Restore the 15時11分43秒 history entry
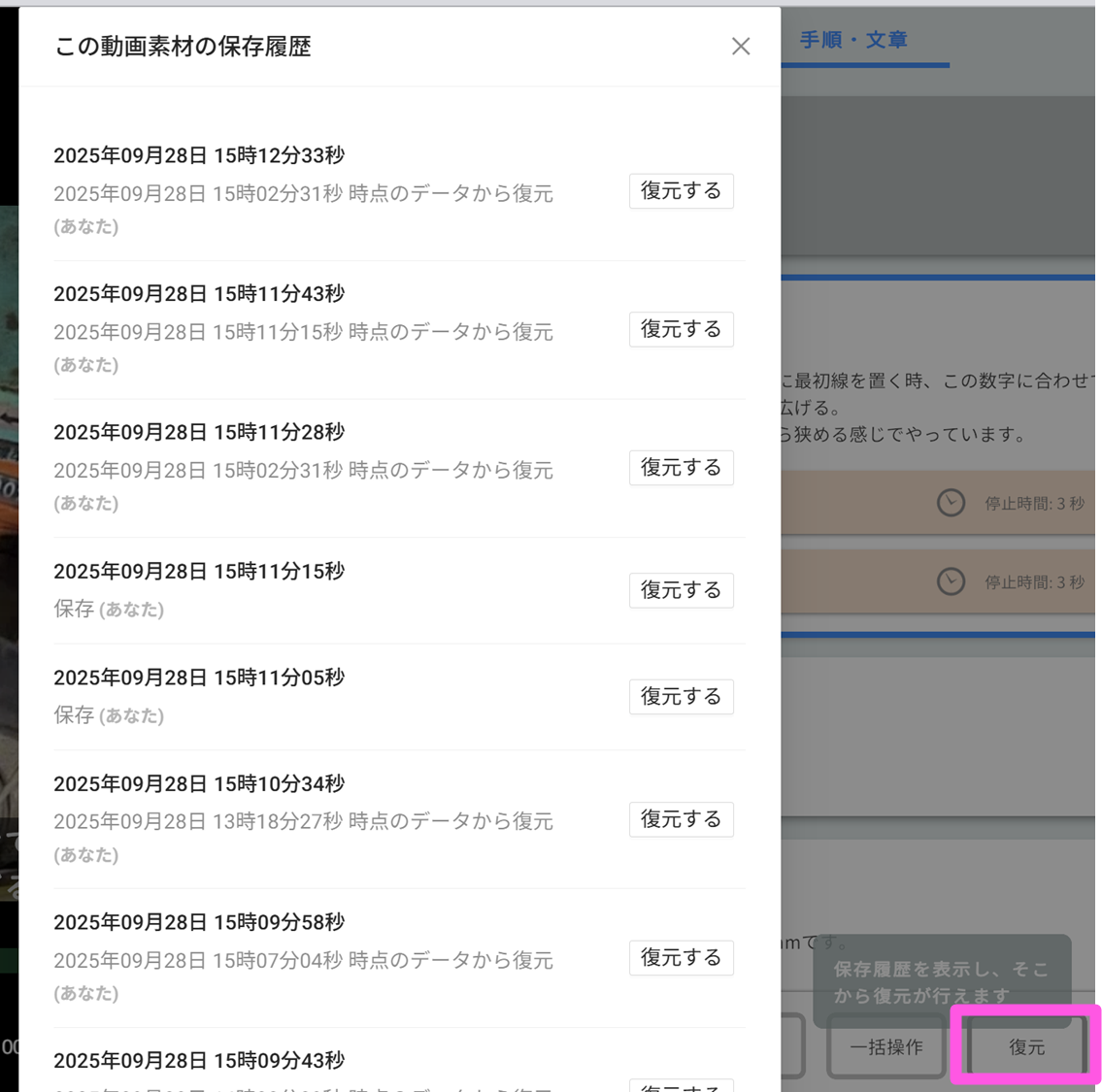This screenshot has width=1102, height=1092. pyautogui.click(x=681, y=330)
